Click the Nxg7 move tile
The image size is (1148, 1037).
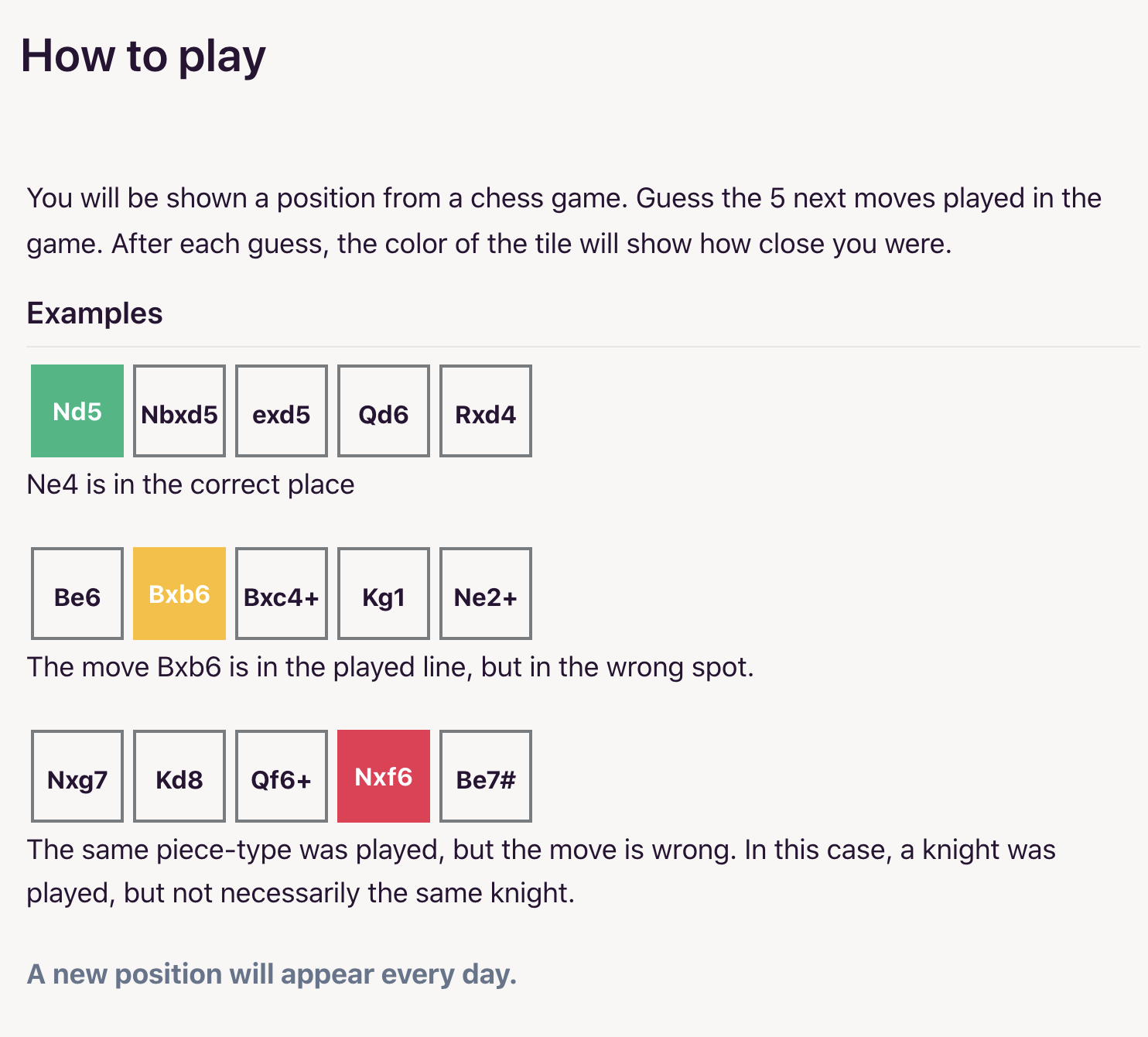tap(77, 776)
